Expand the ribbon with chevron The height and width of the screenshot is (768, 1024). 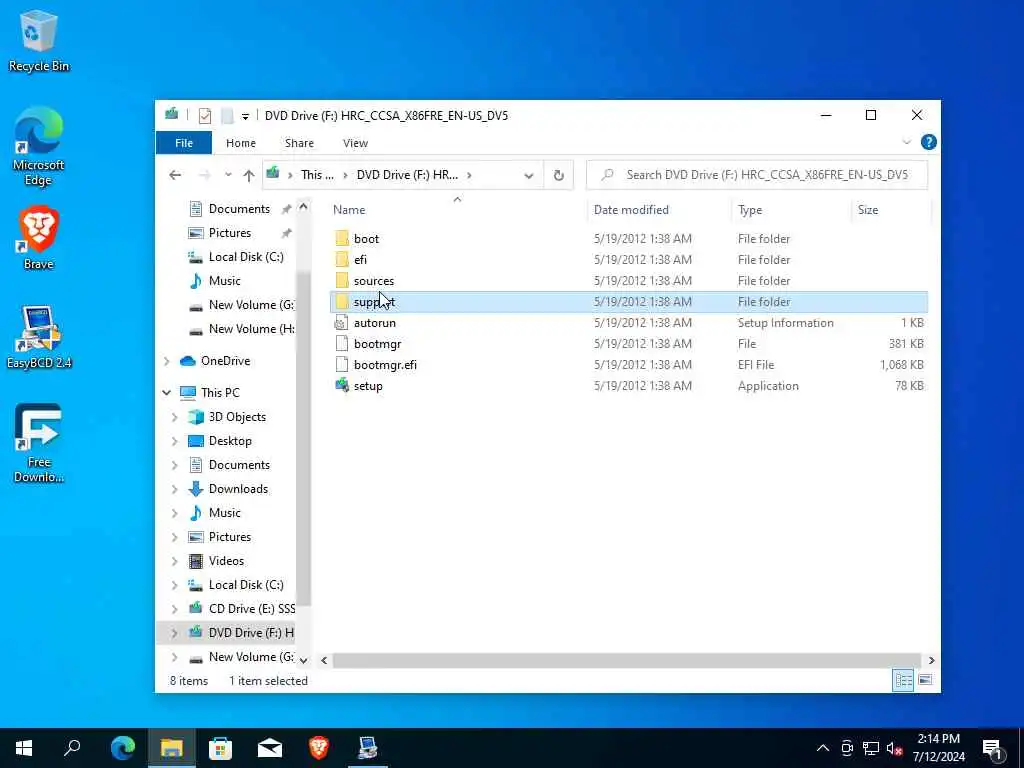click(x=906, y=142)
